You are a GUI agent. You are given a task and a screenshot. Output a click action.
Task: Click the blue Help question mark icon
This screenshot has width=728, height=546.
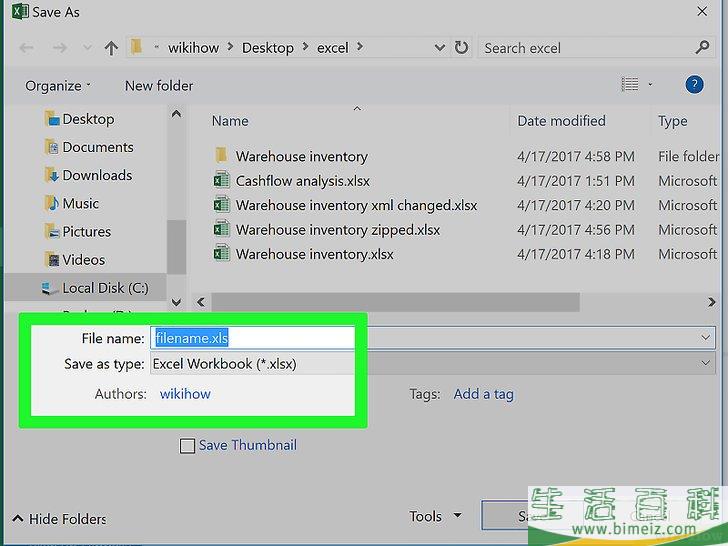point(694,85)
